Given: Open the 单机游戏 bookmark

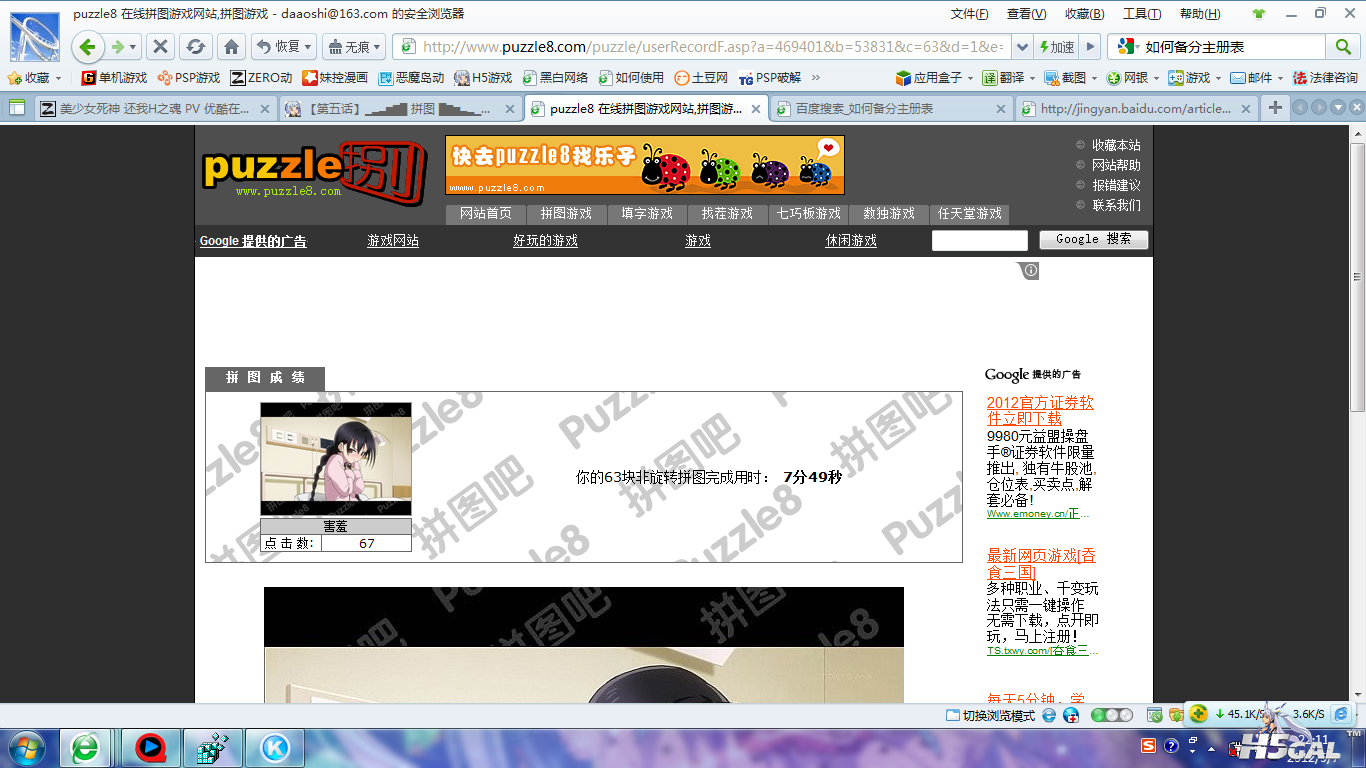Looking at the screenshot, I should coord(114,77).
